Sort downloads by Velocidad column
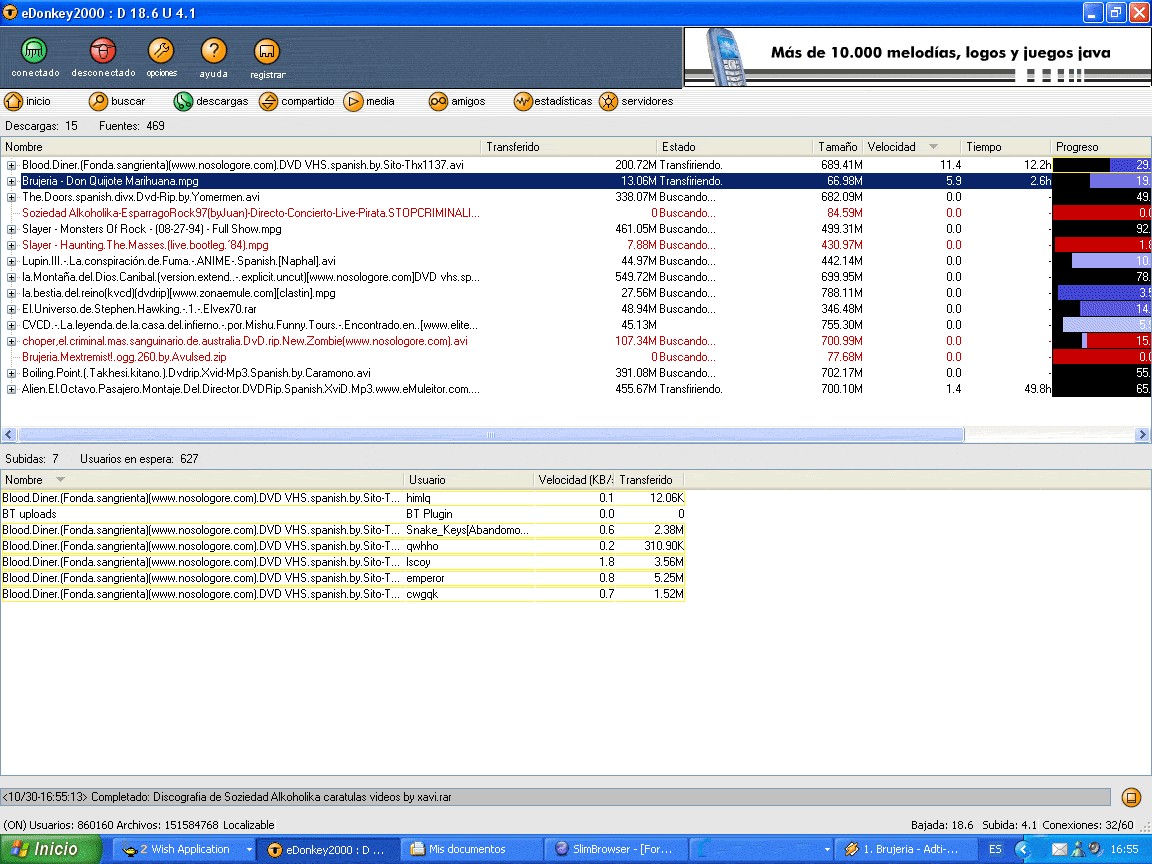This screenshot has height=864, width=1152. point(892,147)
